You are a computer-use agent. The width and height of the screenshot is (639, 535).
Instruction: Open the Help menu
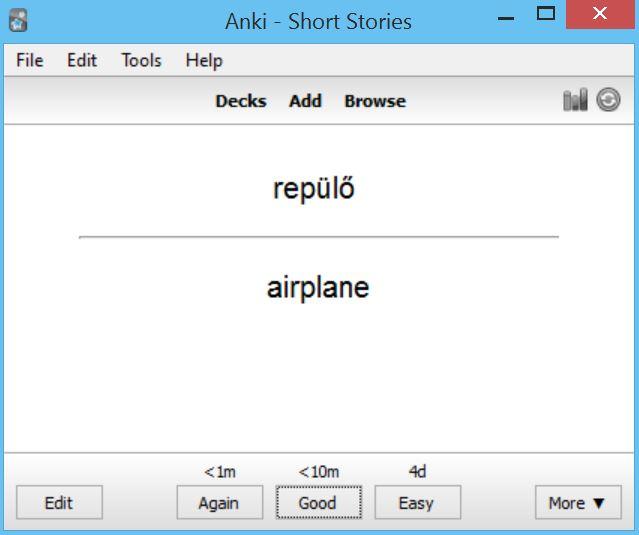(x=204, y=60)
